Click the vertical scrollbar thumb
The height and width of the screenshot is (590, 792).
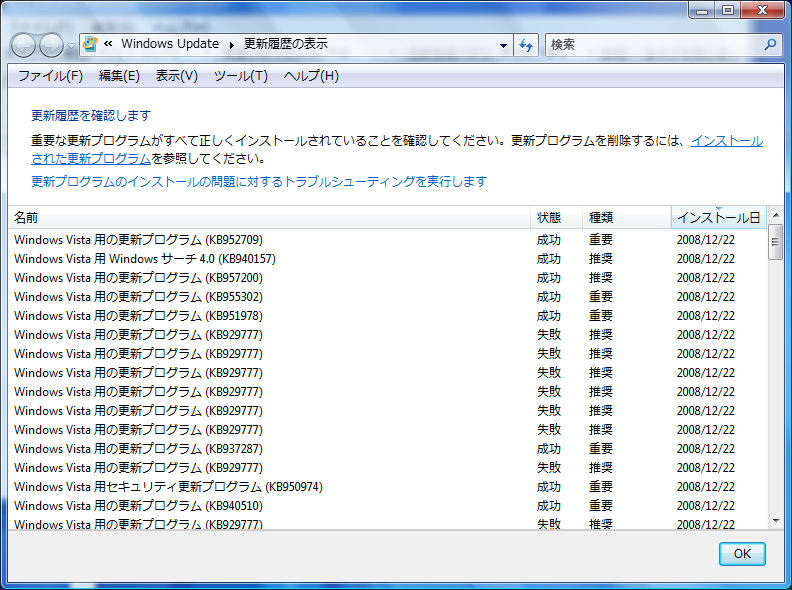tap(775, 242)
